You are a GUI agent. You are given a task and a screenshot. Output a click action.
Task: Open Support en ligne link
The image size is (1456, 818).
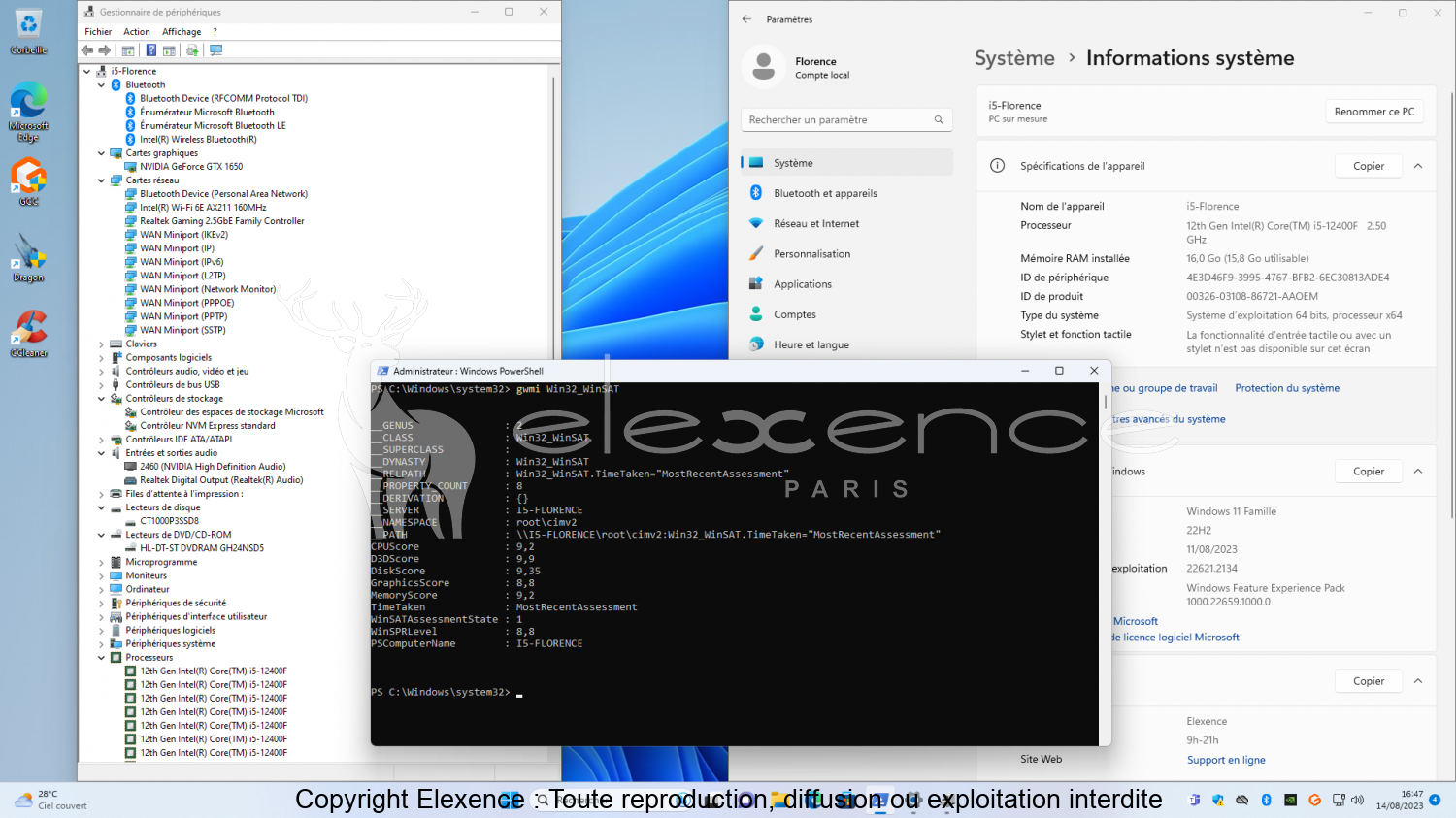pyautogui.click(x=1226, y=760)
